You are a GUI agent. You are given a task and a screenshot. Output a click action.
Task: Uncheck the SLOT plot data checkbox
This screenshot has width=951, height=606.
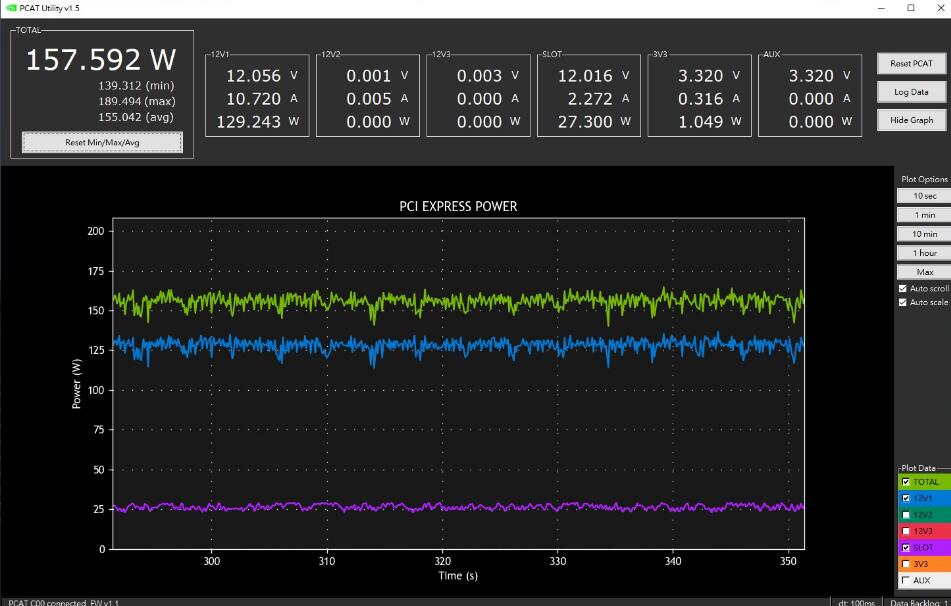click(x=906, y=548)
